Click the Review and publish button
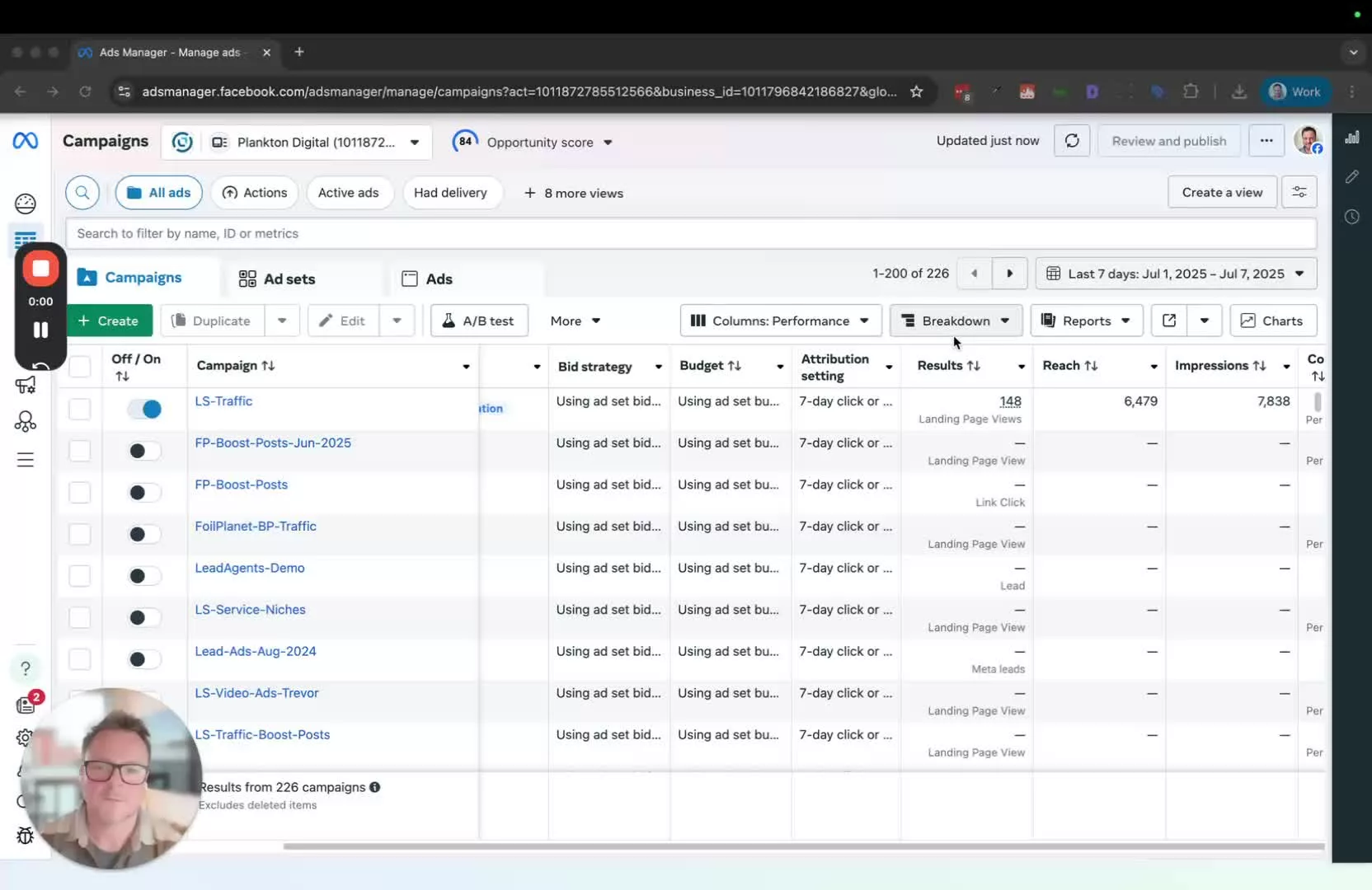The image size is (1372, 890). point(1169,140)
